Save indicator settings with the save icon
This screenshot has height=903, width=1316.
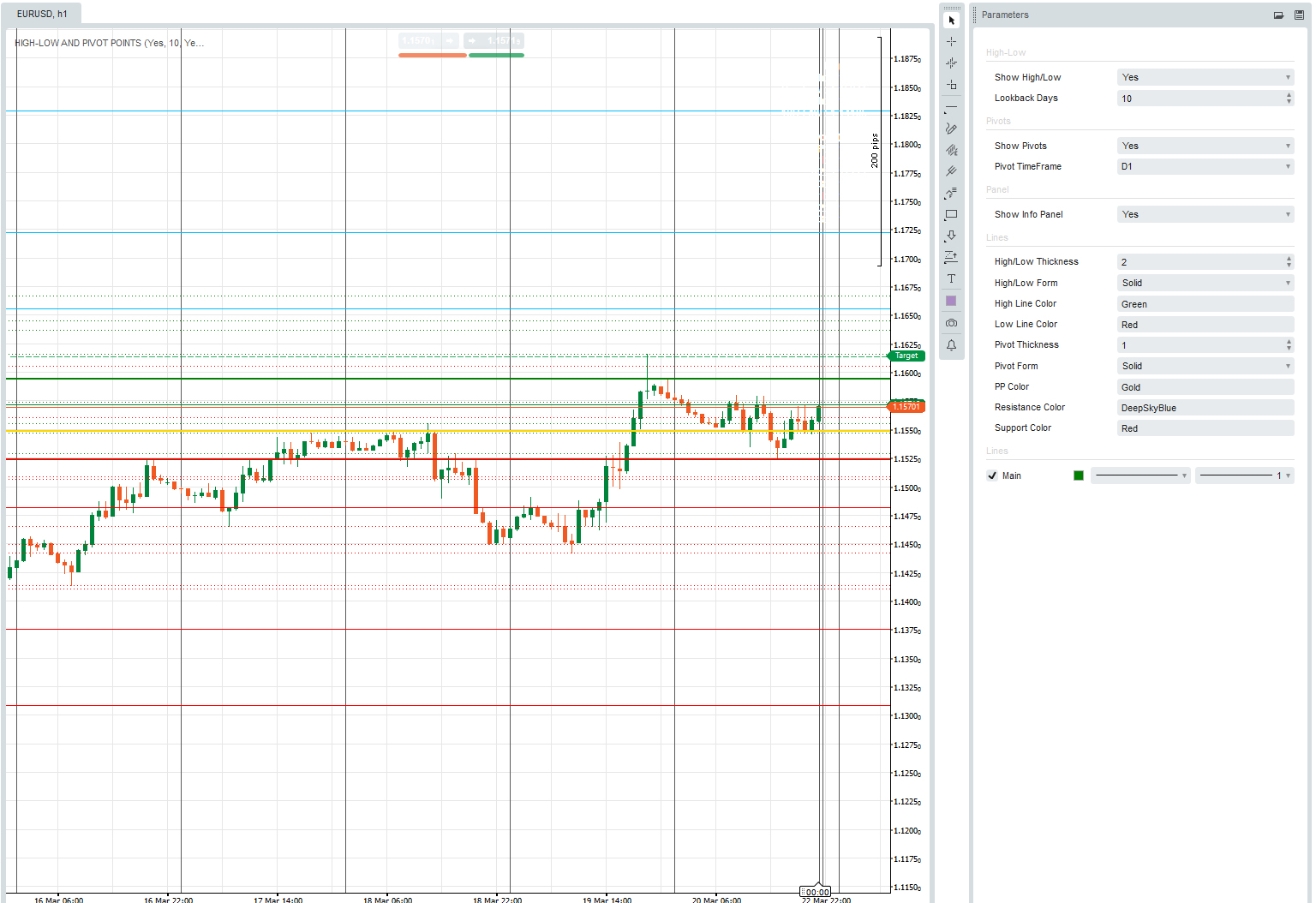(x=1297, y=15)
